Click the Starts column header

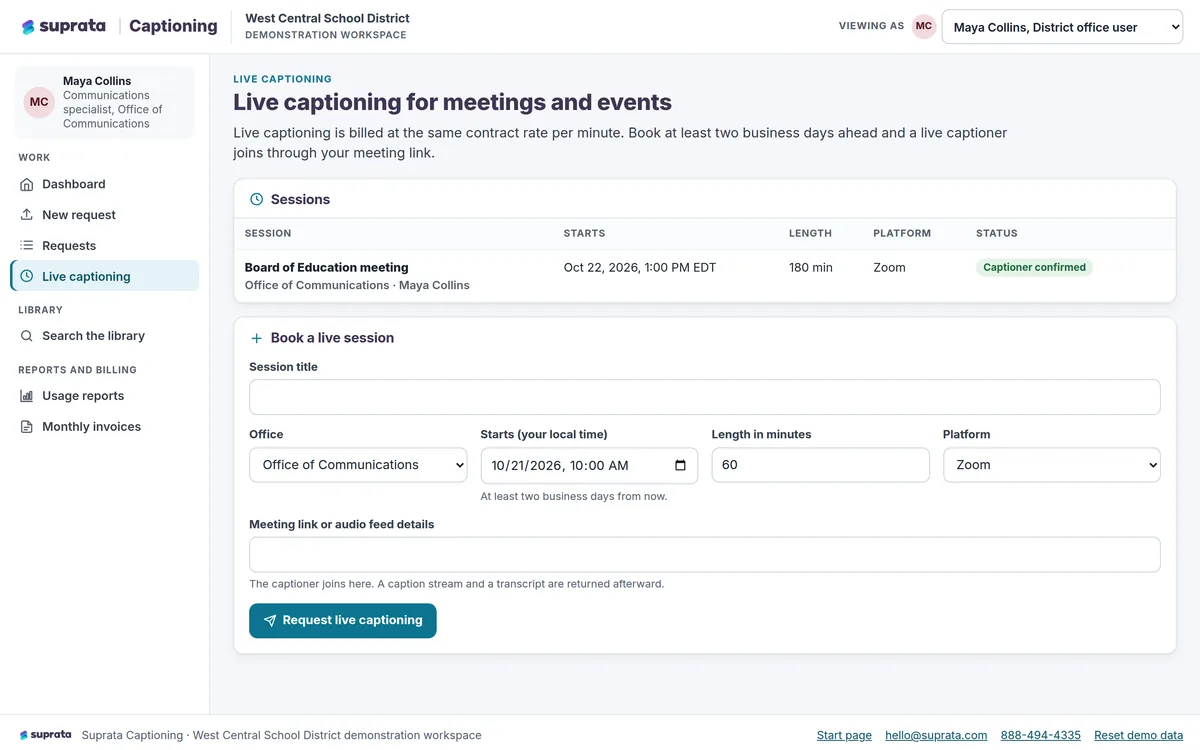tap(585, 233)
